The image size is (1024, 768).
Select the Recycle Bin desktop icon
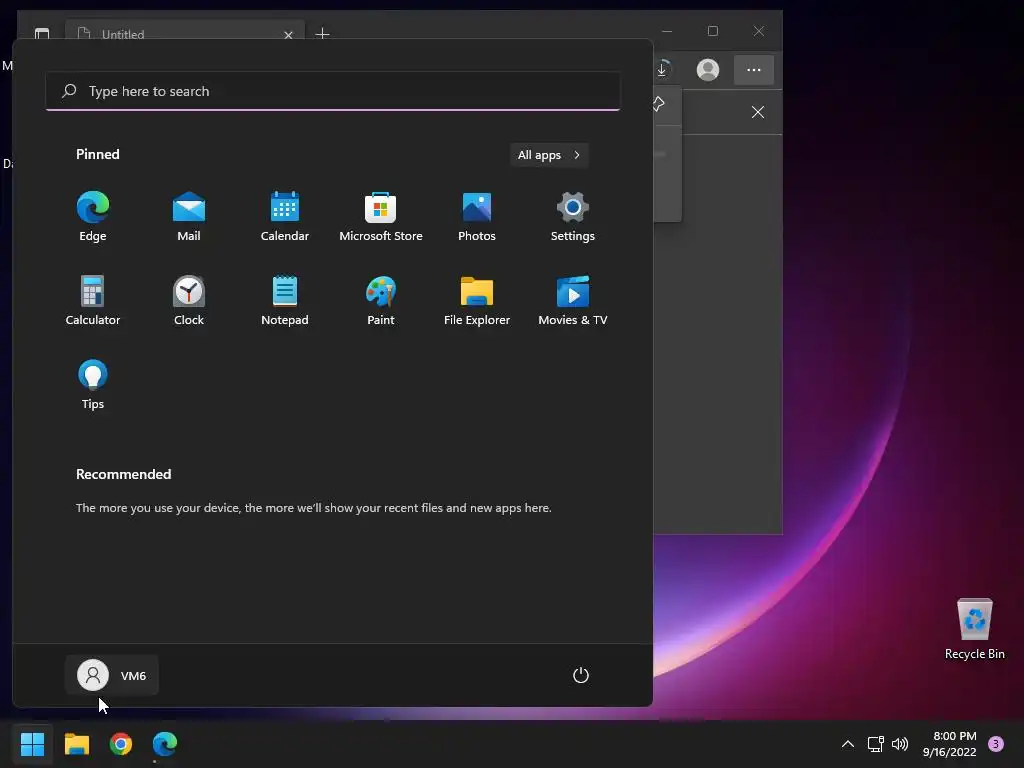click(x=974, y=629)
